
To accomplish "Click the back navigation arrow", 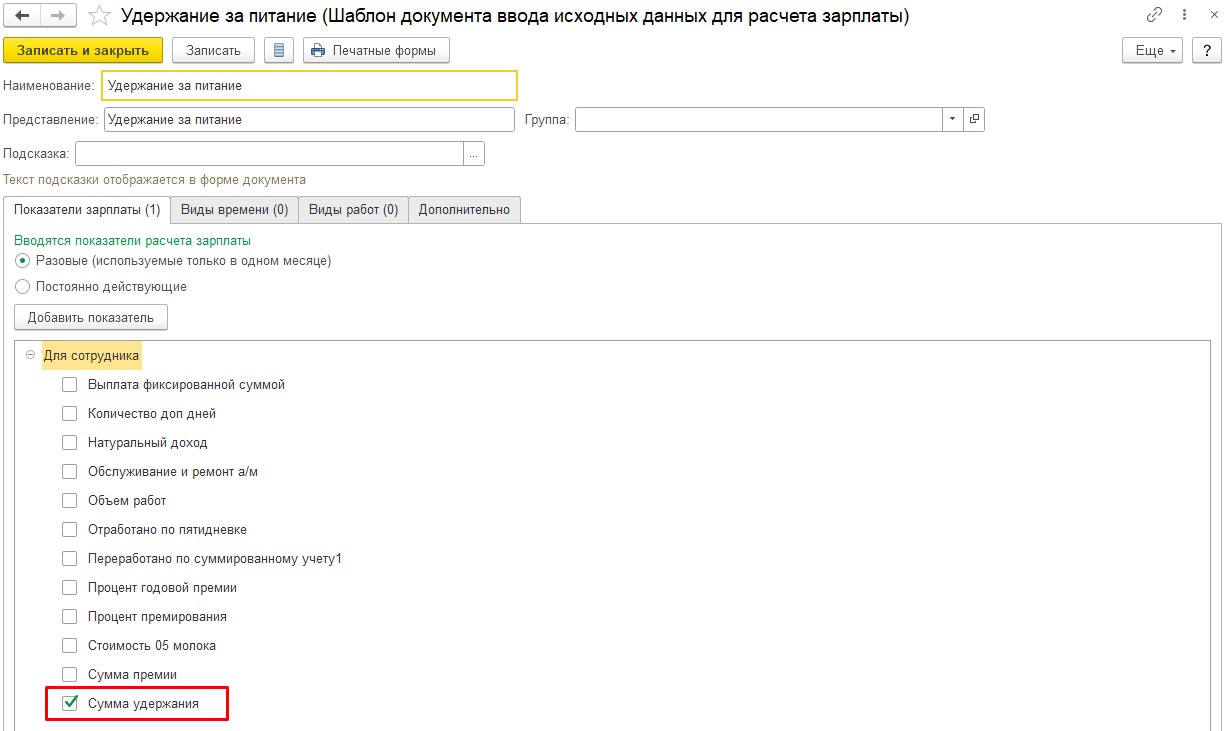I will point(22,16).
